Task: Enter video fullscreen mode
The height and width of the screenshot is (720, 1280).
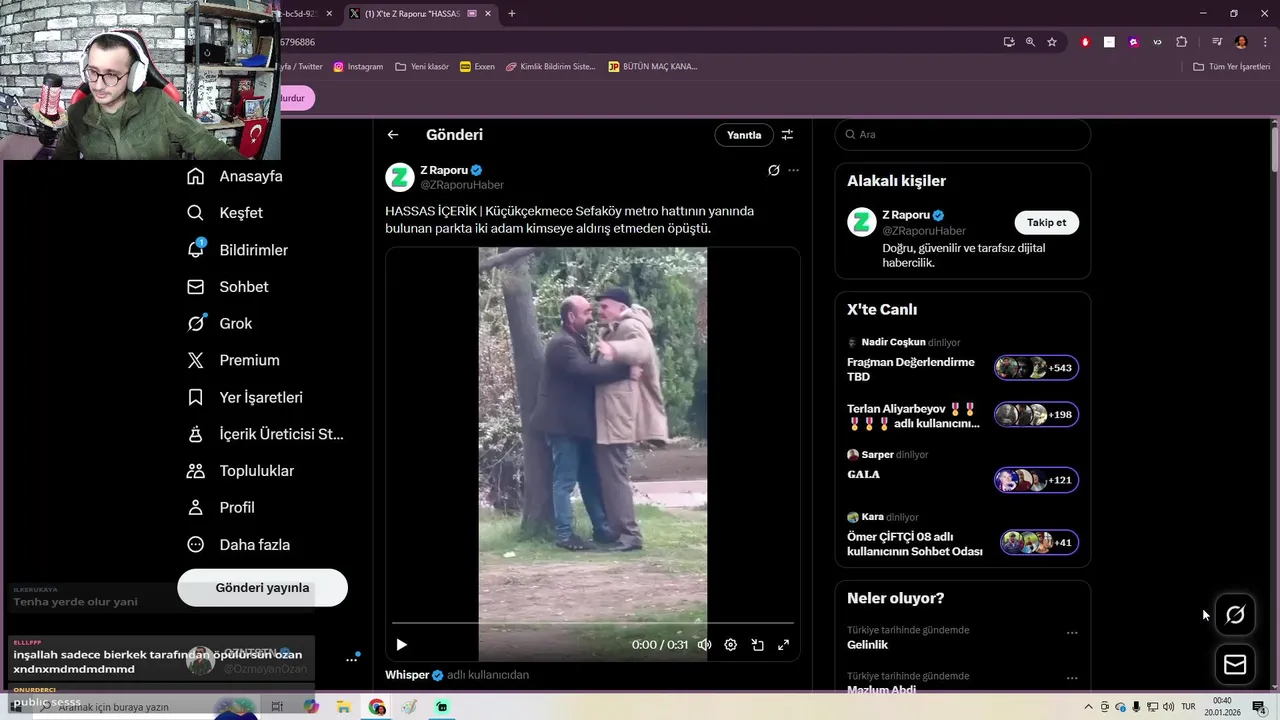Action: pyautogui.click(x=783, y=645)
